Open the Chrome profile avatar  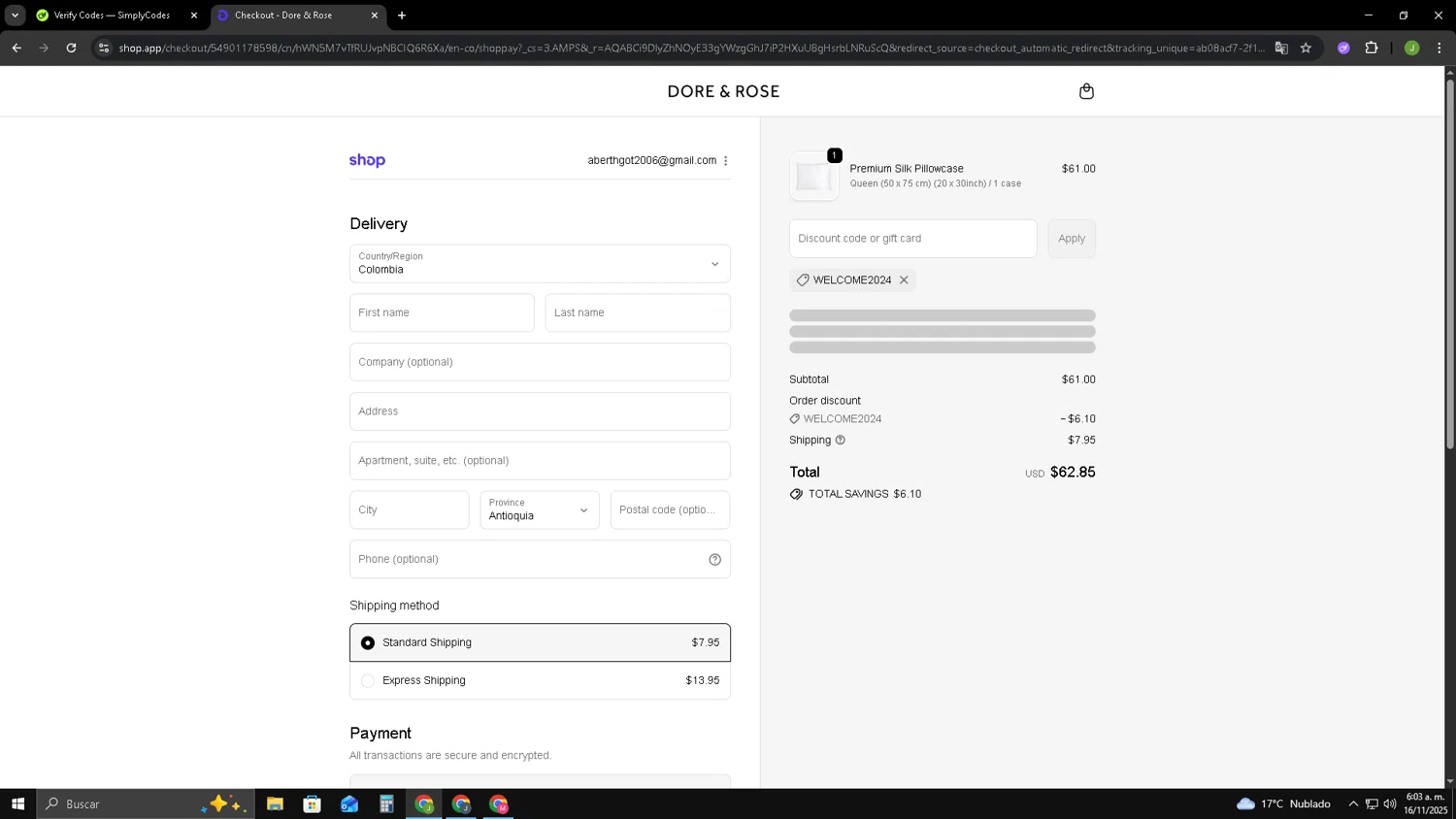[x=1411, y=48]
